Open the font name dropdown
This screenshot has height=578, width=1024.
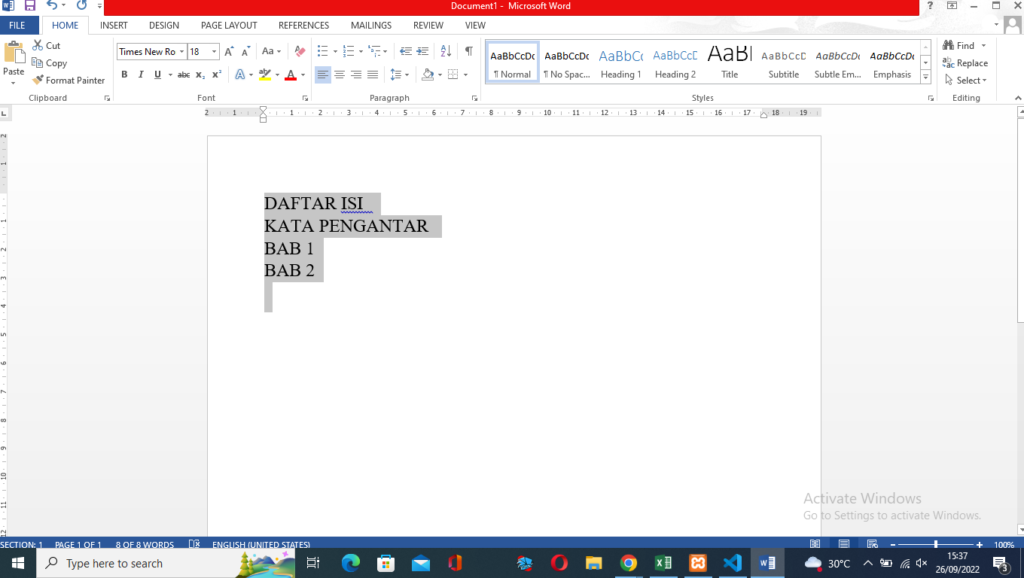(181, 51)
